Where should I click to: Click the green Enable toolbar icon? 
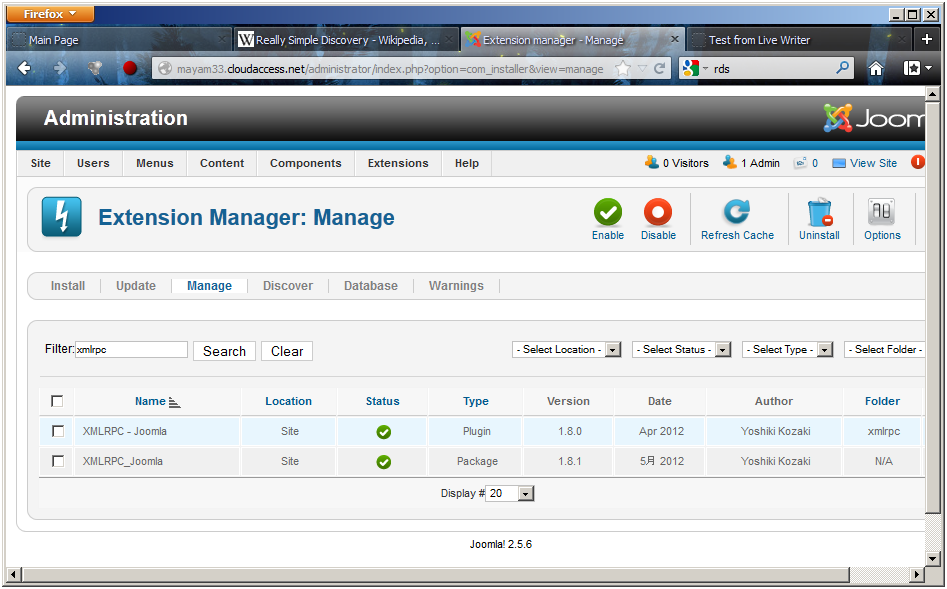[608, 212]
